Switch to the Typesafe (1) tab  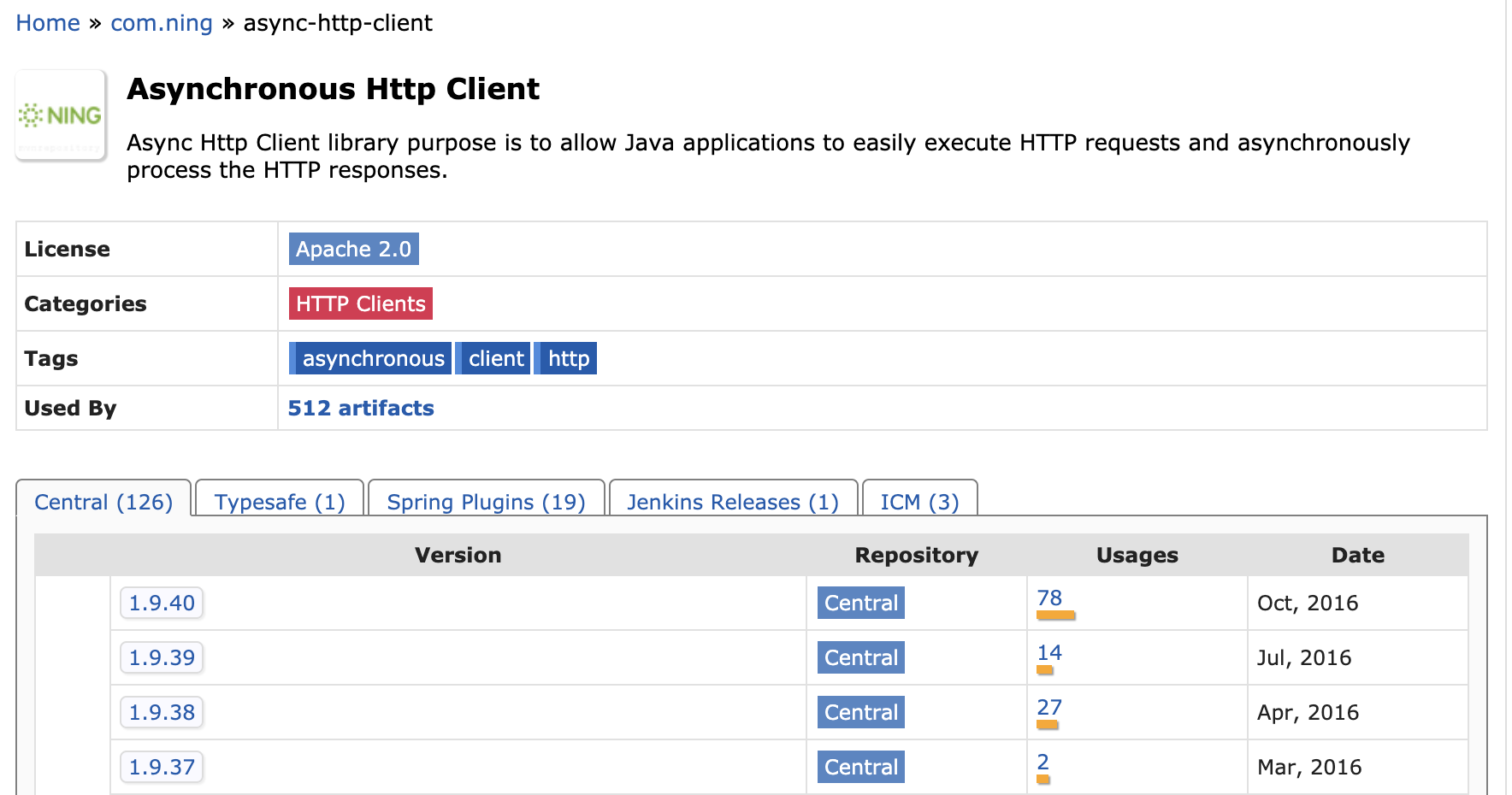pyautogui.click(x=280, y=502)
